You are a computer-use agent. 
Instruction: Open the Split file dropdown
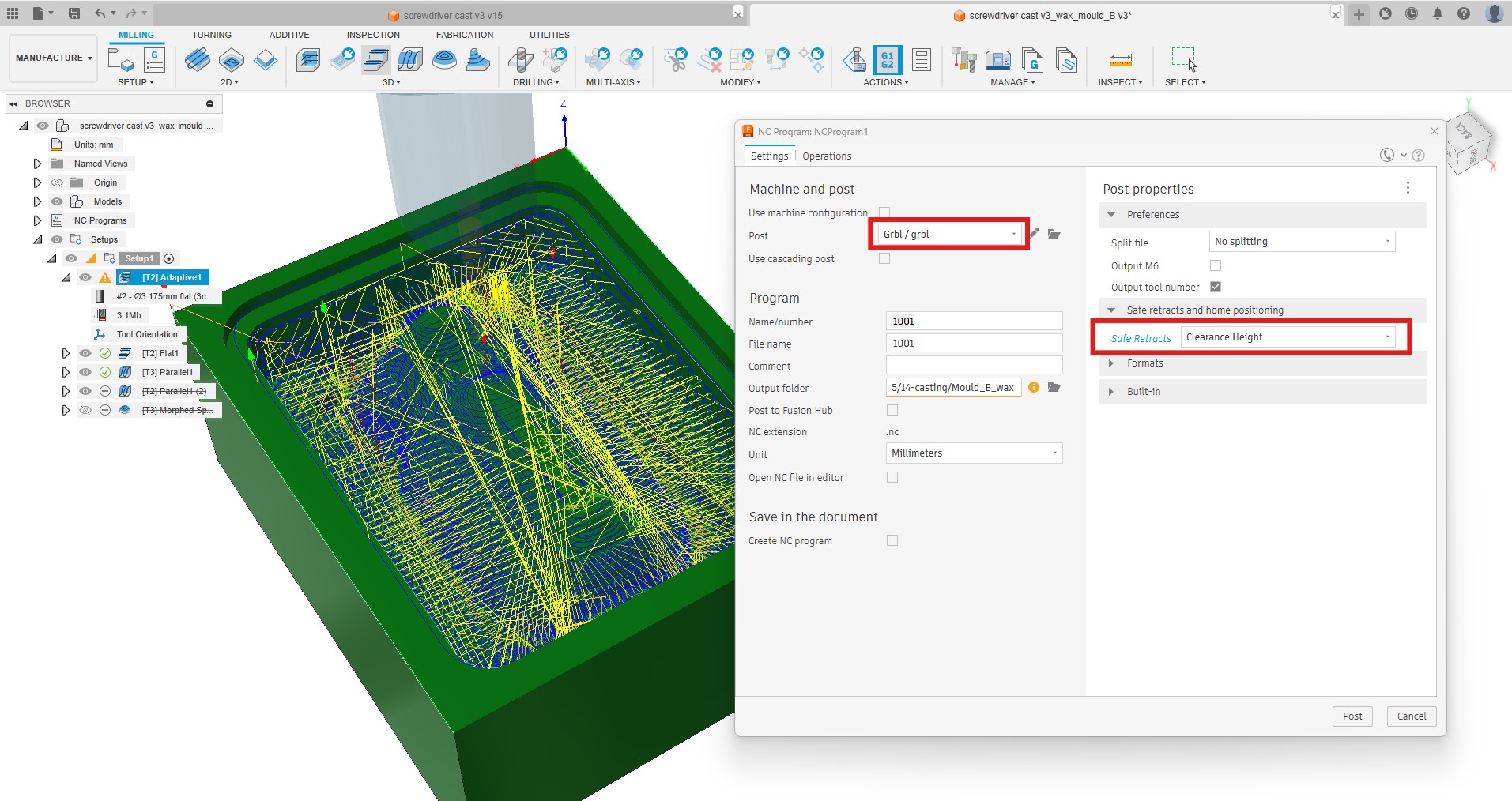click(x=1303, y=241)
